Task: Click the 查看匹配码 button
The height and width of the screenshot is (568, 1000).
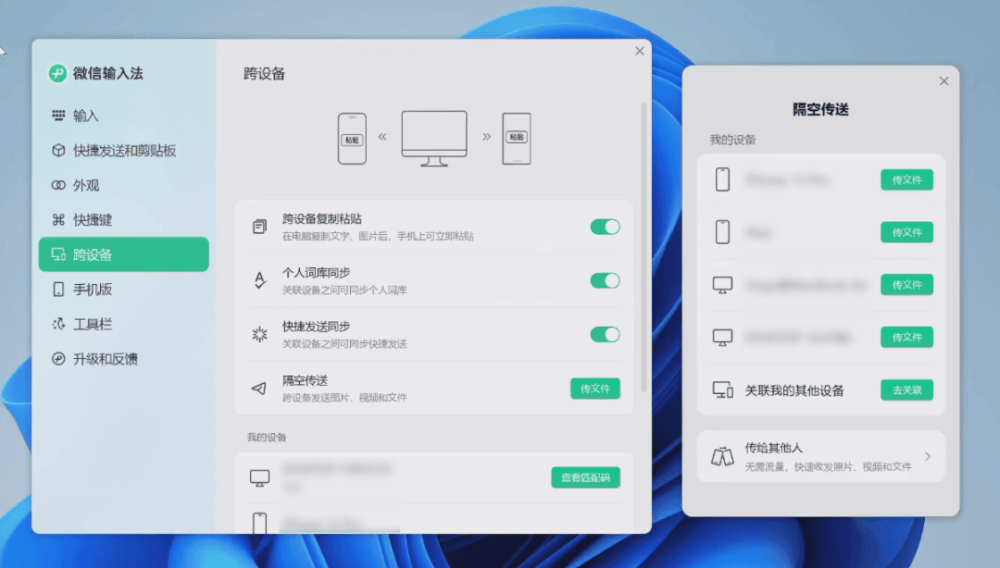Action: point(585,477)
